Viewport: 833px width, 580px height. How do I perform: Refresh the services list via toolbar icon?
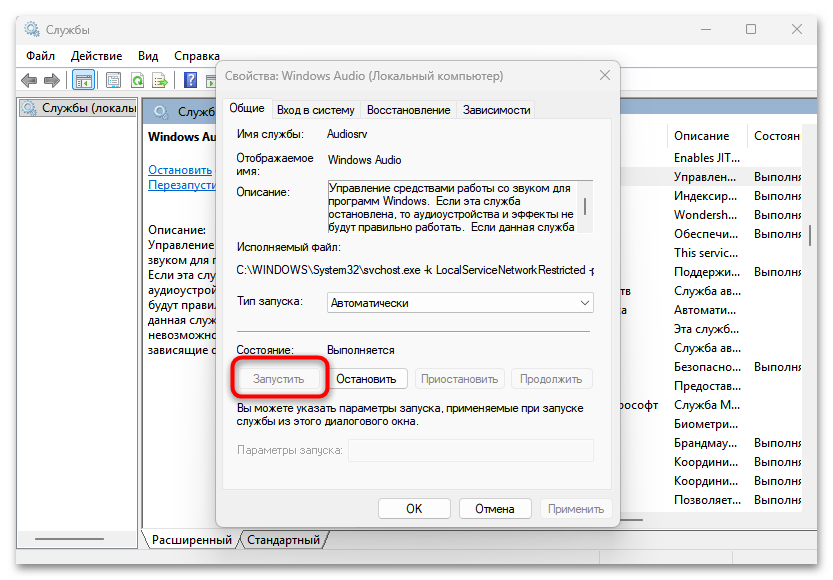136,80
